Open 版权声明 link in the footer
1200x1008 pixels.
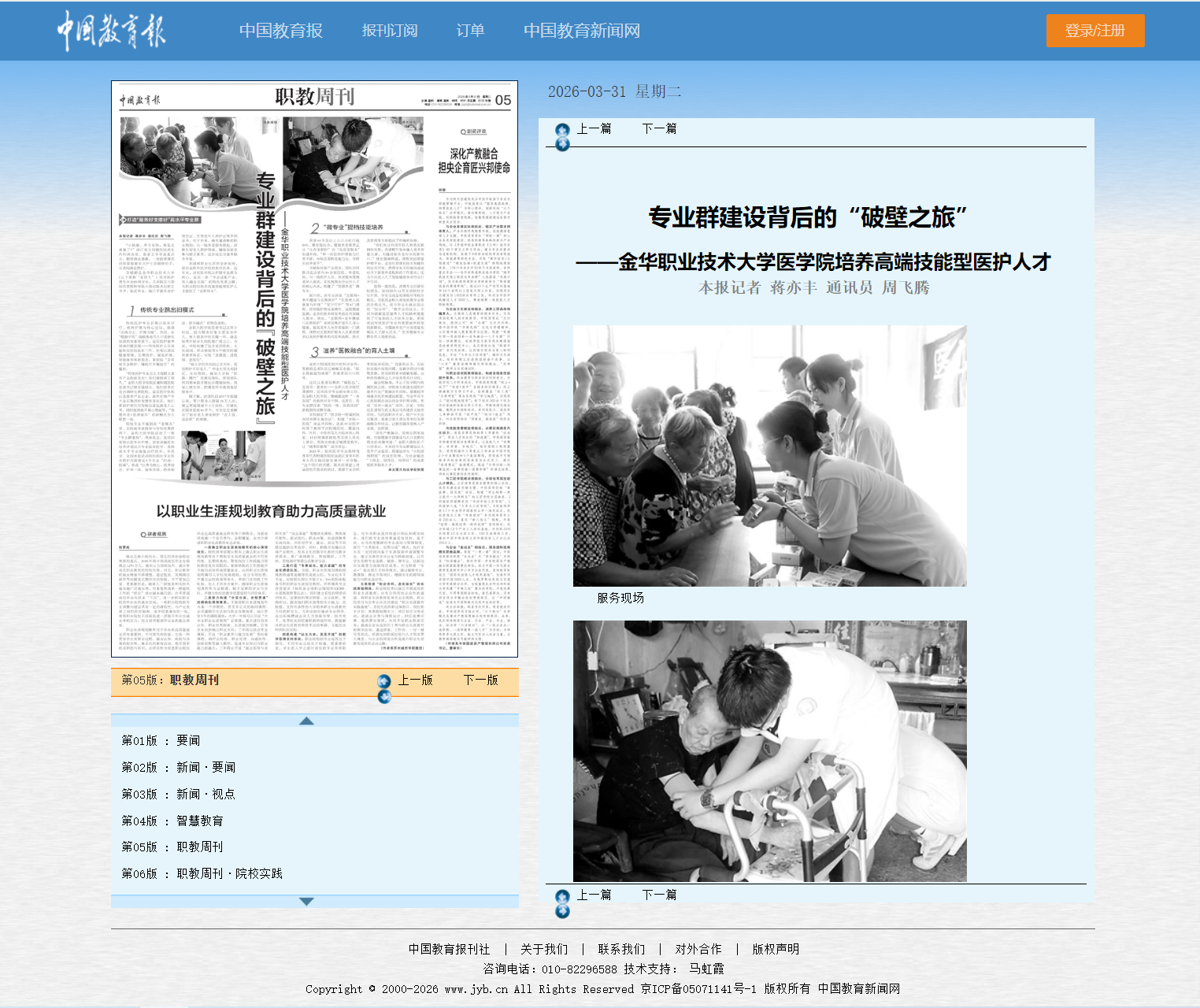pyautogui.click(x=775, y=949)
